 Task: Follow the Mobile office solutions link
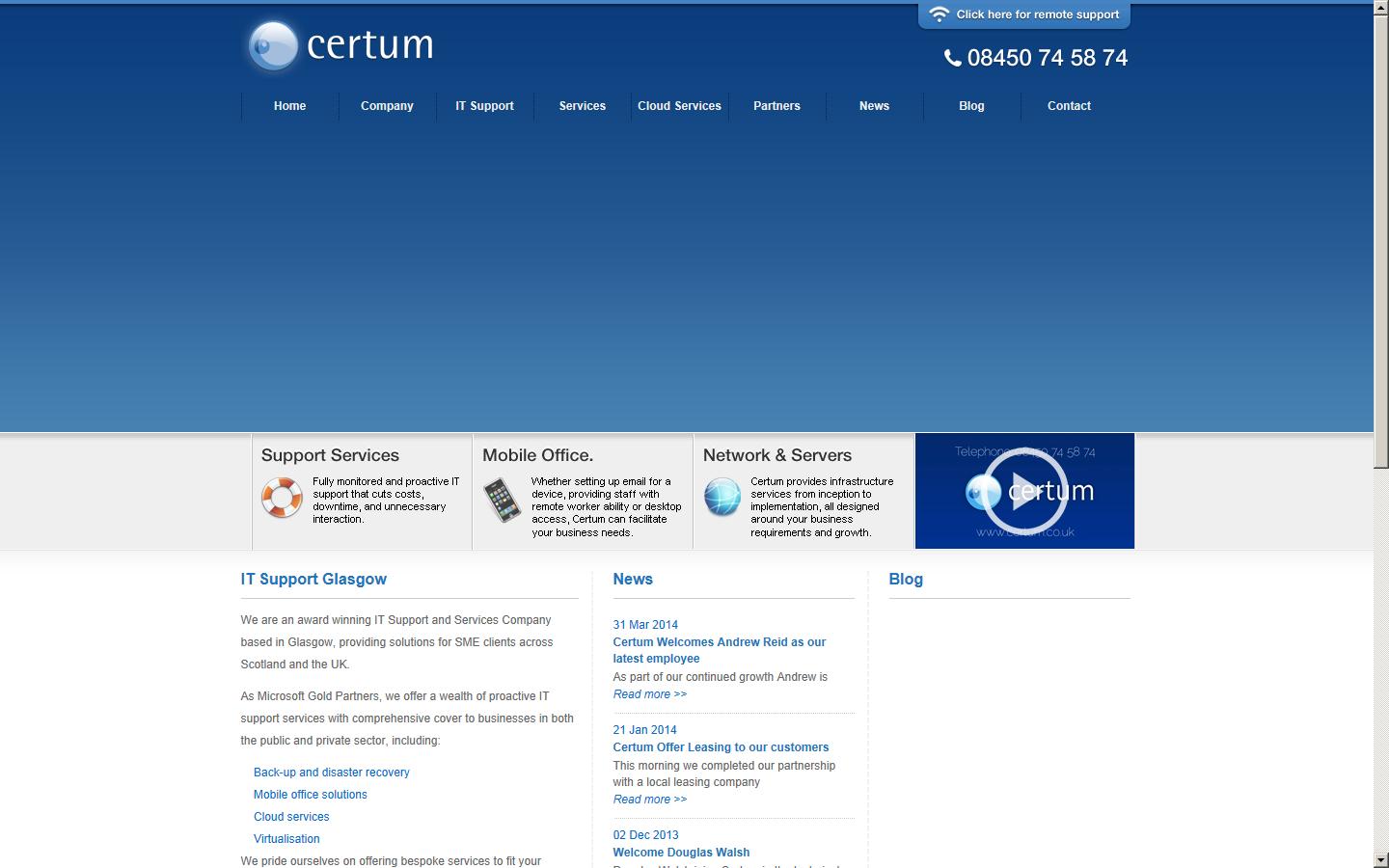310,795
